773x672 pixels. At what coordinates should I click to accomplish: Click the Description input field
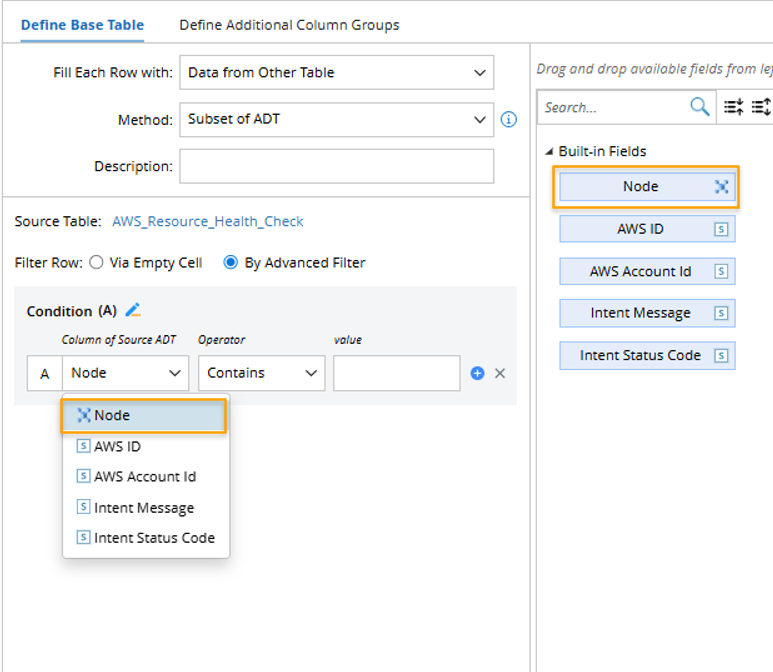(x=336, y=167)
